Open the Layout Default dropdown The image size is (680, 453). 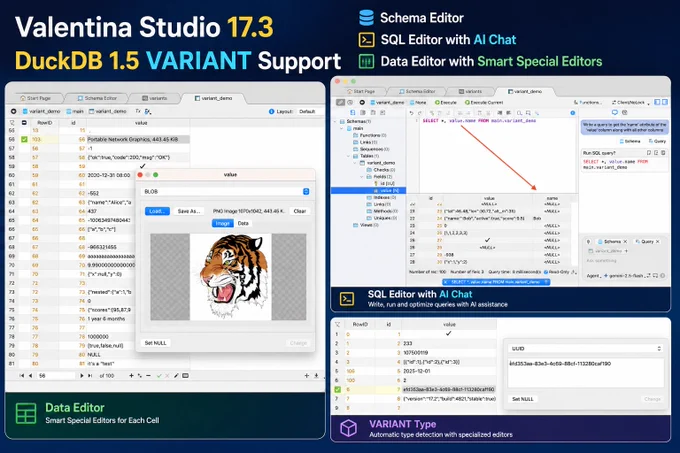(309, 111)
